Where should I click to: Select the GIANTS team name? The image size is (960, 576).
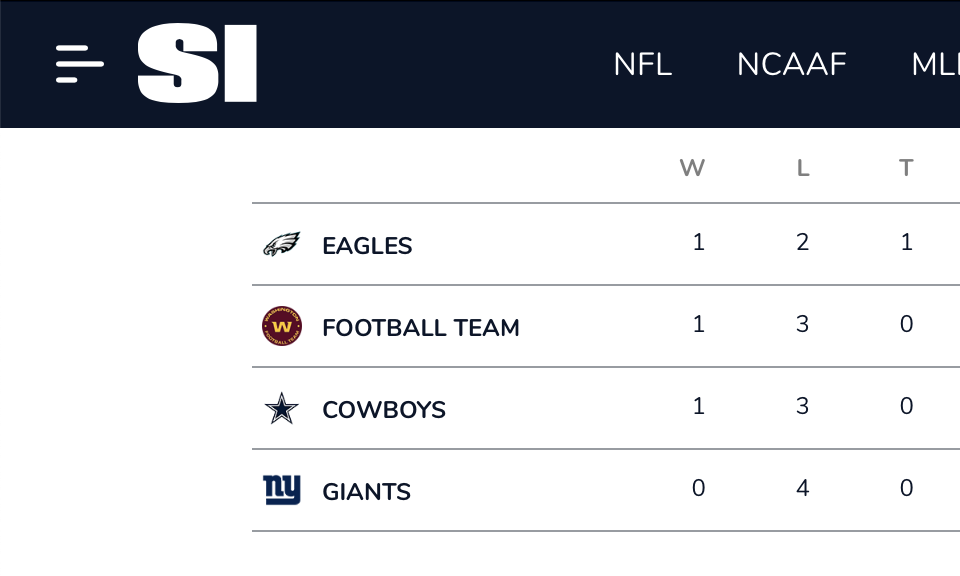[x=366, y=492]
